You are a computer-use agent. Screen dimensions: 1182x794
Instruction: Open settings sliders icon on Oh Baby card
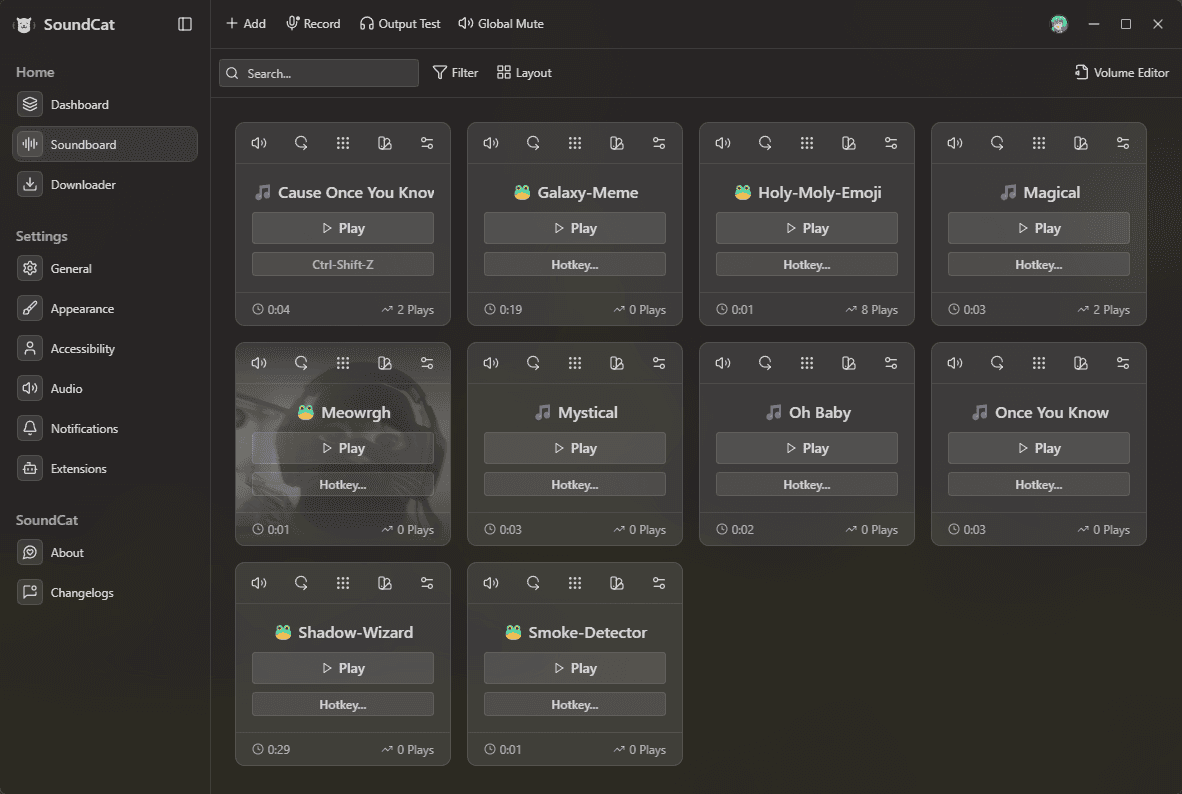891,363
